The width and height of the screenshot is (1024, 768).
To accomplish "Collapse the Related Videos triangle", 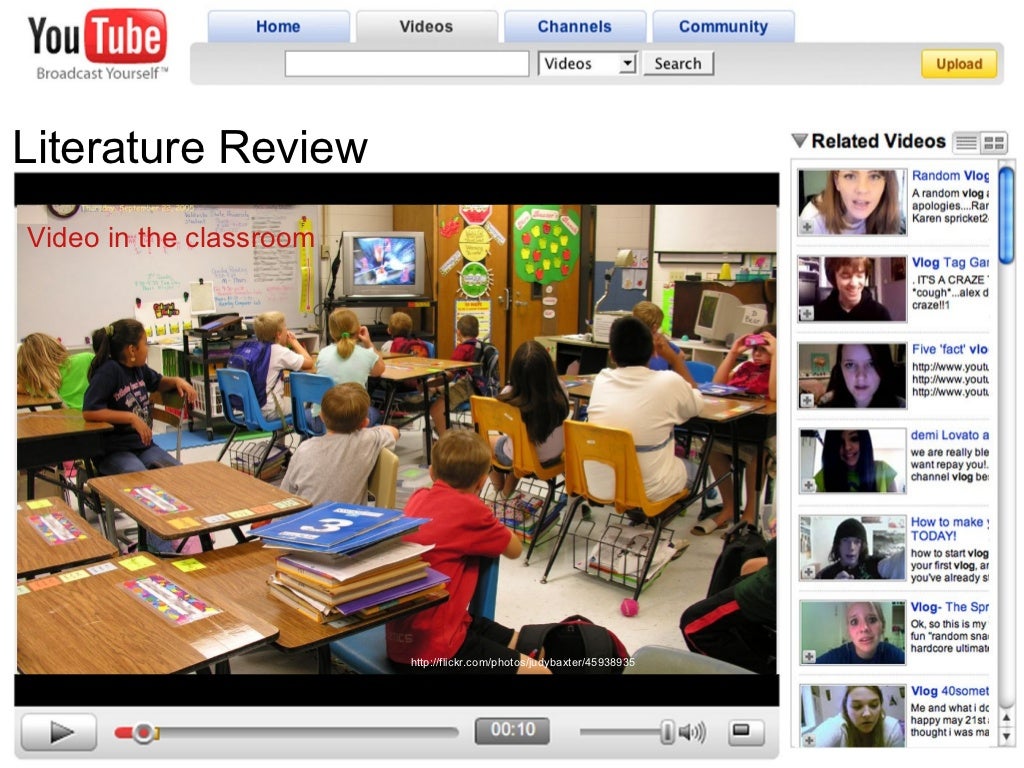I will click(799, 141).
